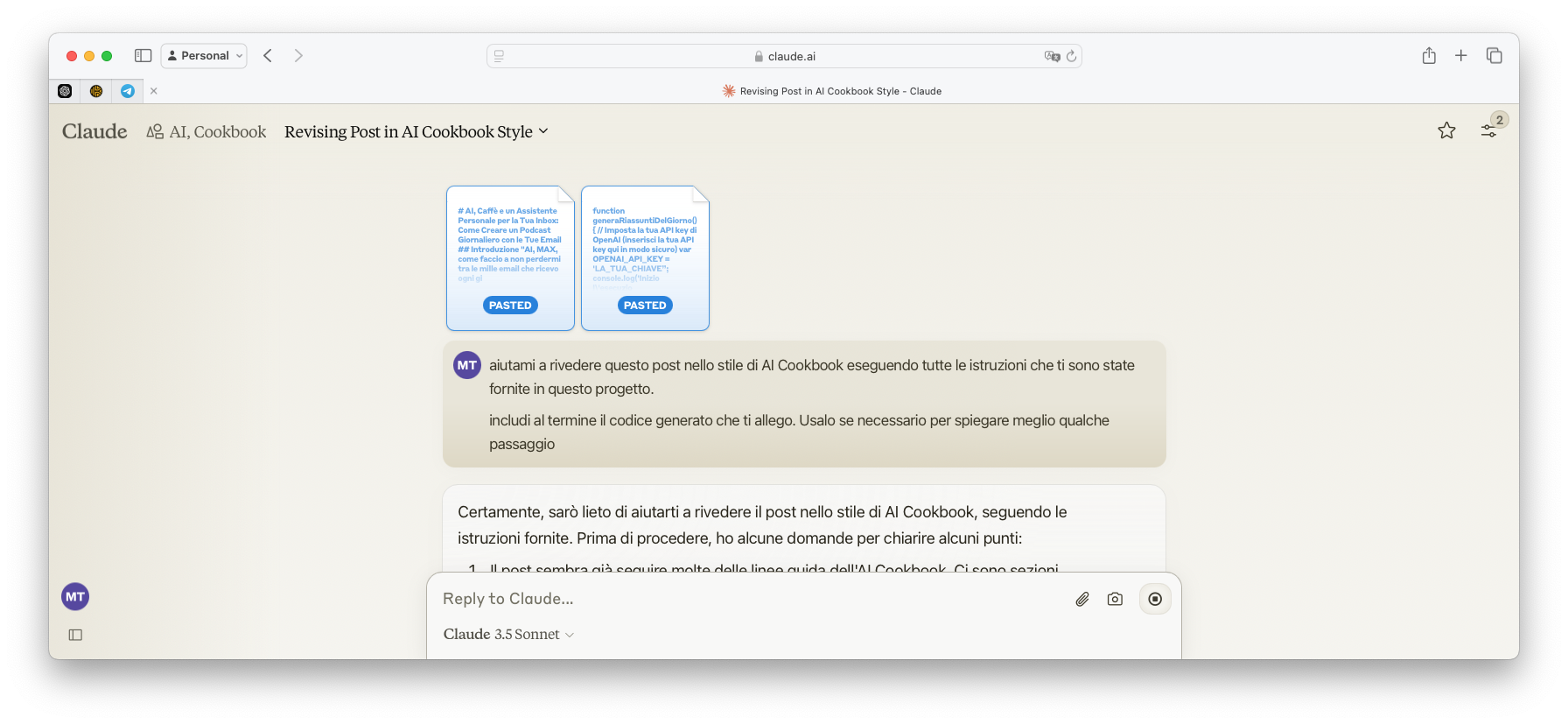Open second pasted attachment with function code
The width and height of the screenshot is (1568, 724).
(x=645, y=257)
